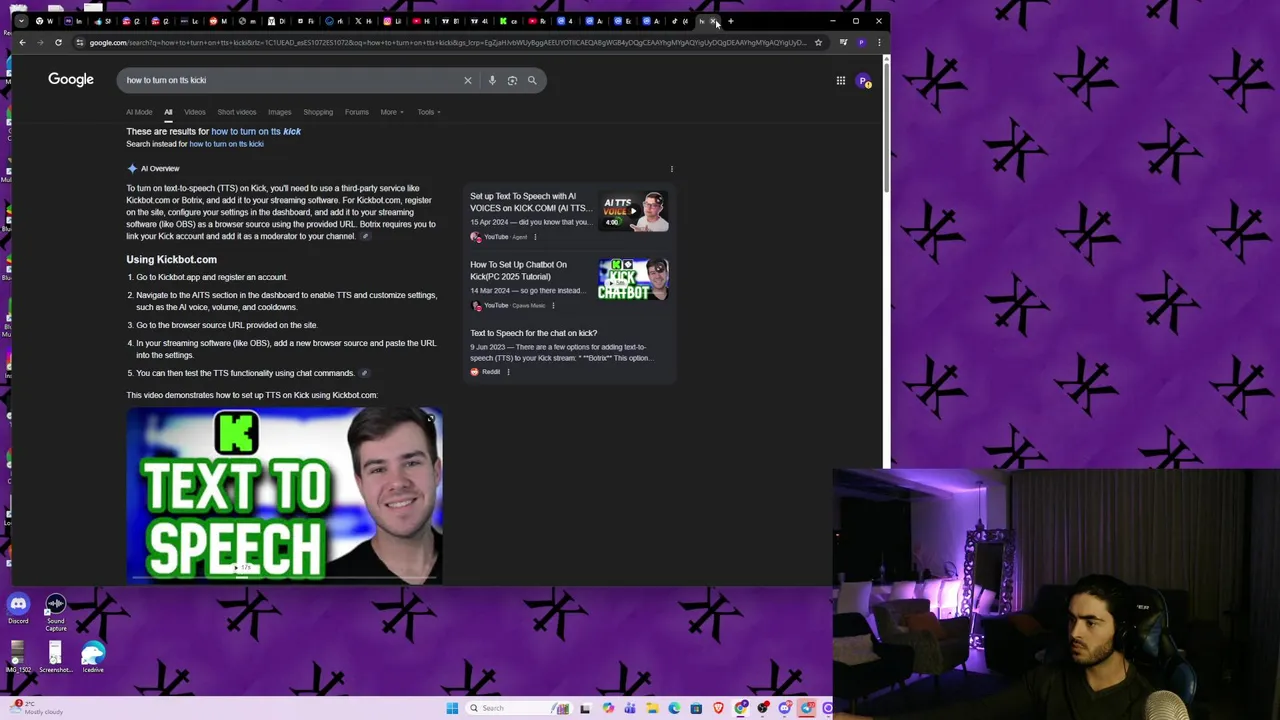This screenshot has width=1280, height=720.
Task: Start voice search with microphone icon
Action: click(492, 80)
